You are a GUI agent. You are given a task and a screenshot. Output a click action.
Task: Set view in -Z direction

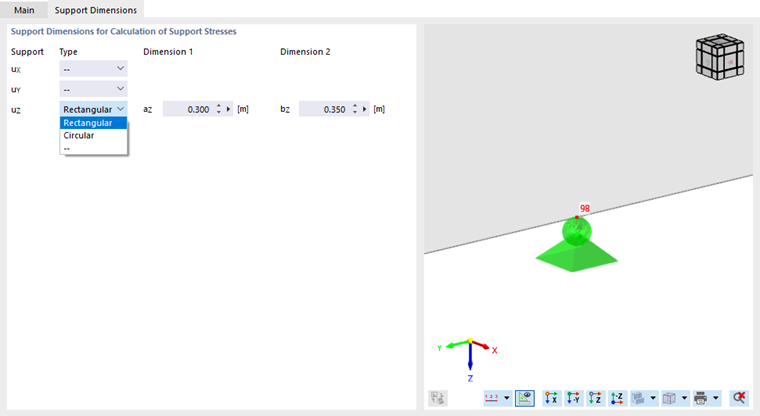617,398
